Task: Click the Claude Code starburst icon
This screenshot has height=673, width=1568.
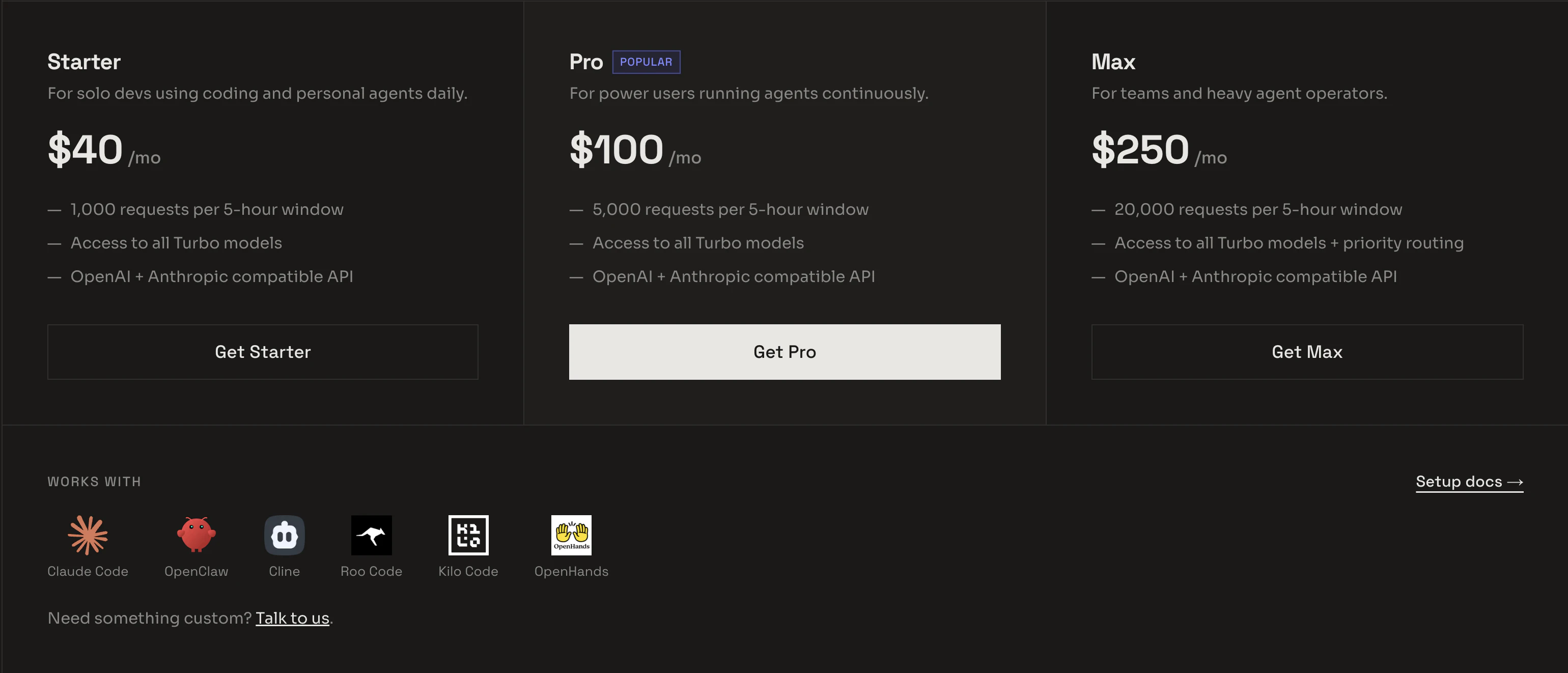Action: (x=87, y=536)
